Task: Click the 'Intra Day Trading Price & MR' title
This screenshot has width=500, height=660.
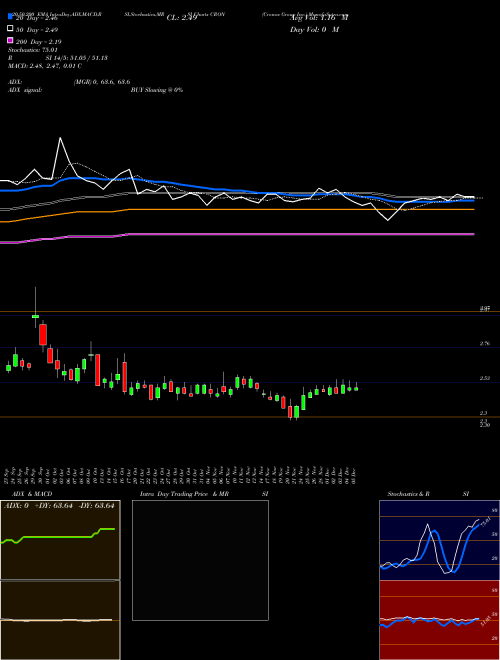Action: [x=184, y=494]
